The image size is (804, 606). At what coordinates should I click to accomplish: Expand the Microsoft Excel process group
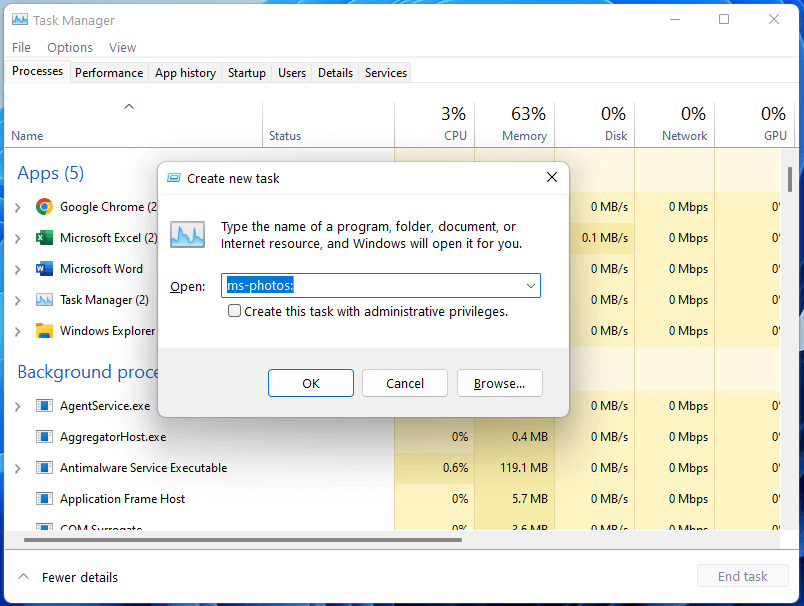(x=18, y=238)
